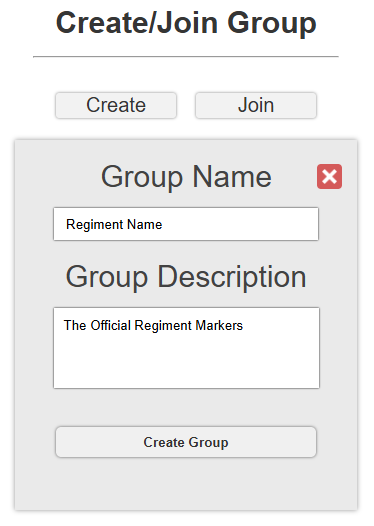Click the white X inside the red square

pyautogui.click(x=329, y=176)
